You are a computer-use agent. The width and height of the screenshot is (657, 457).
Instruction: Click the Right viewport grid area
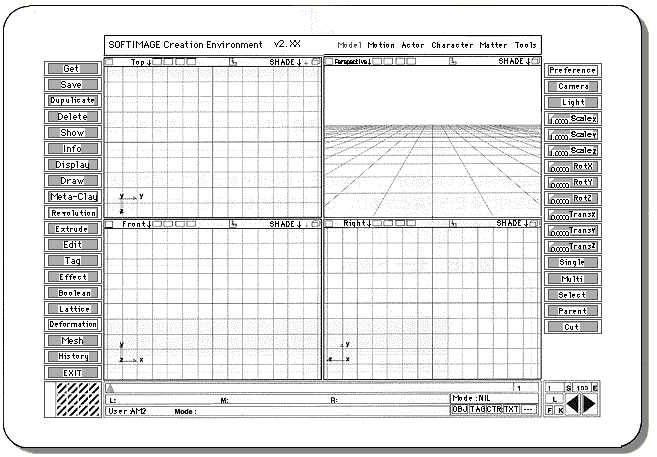tap(432, 300)
